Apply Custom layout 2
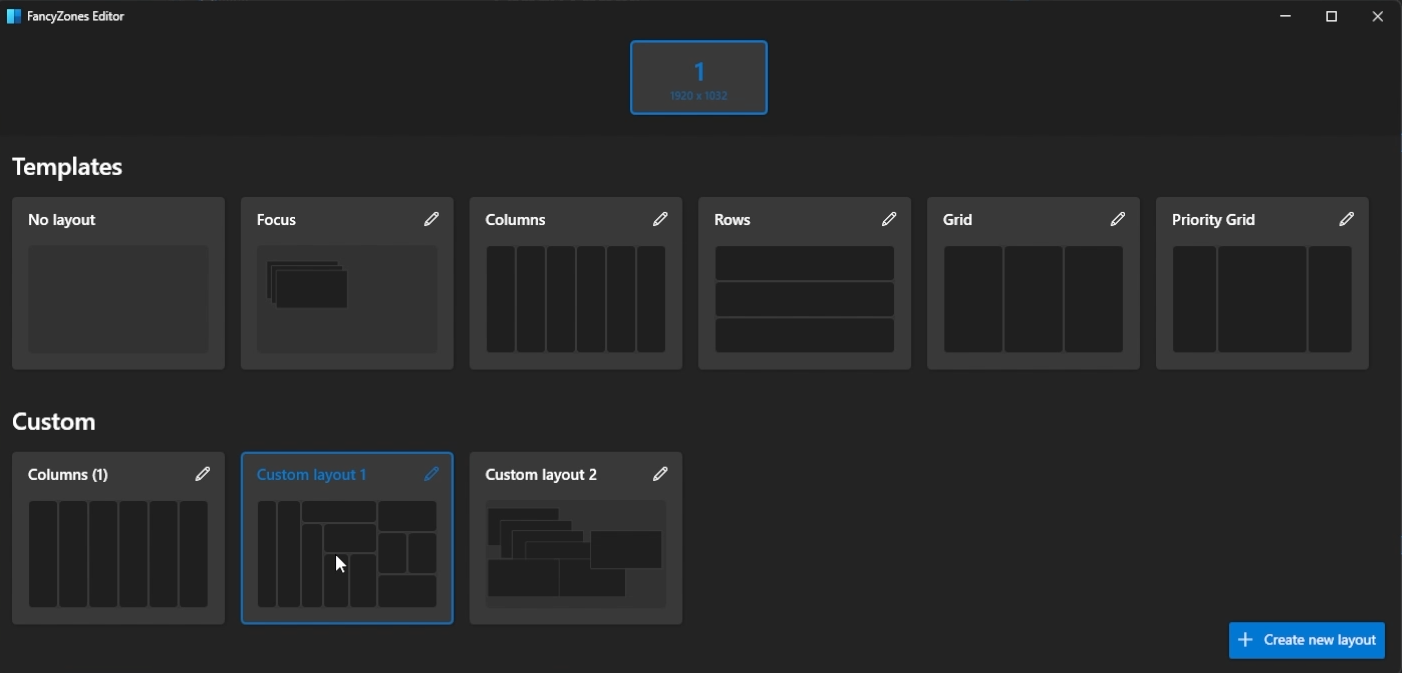The height and width of the screenshot is (673, 1402). [x=575, y=553]
